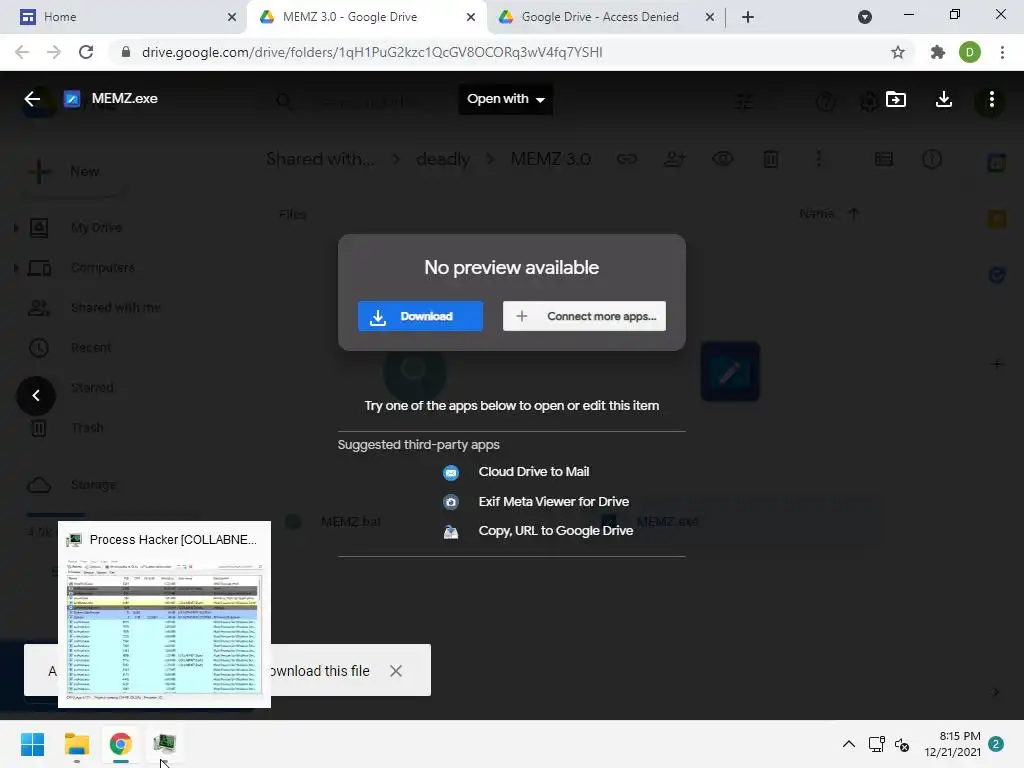Click the dimmed remove trash icon
This screenshot has width=1024, height=768.
(x=771, y=159)
